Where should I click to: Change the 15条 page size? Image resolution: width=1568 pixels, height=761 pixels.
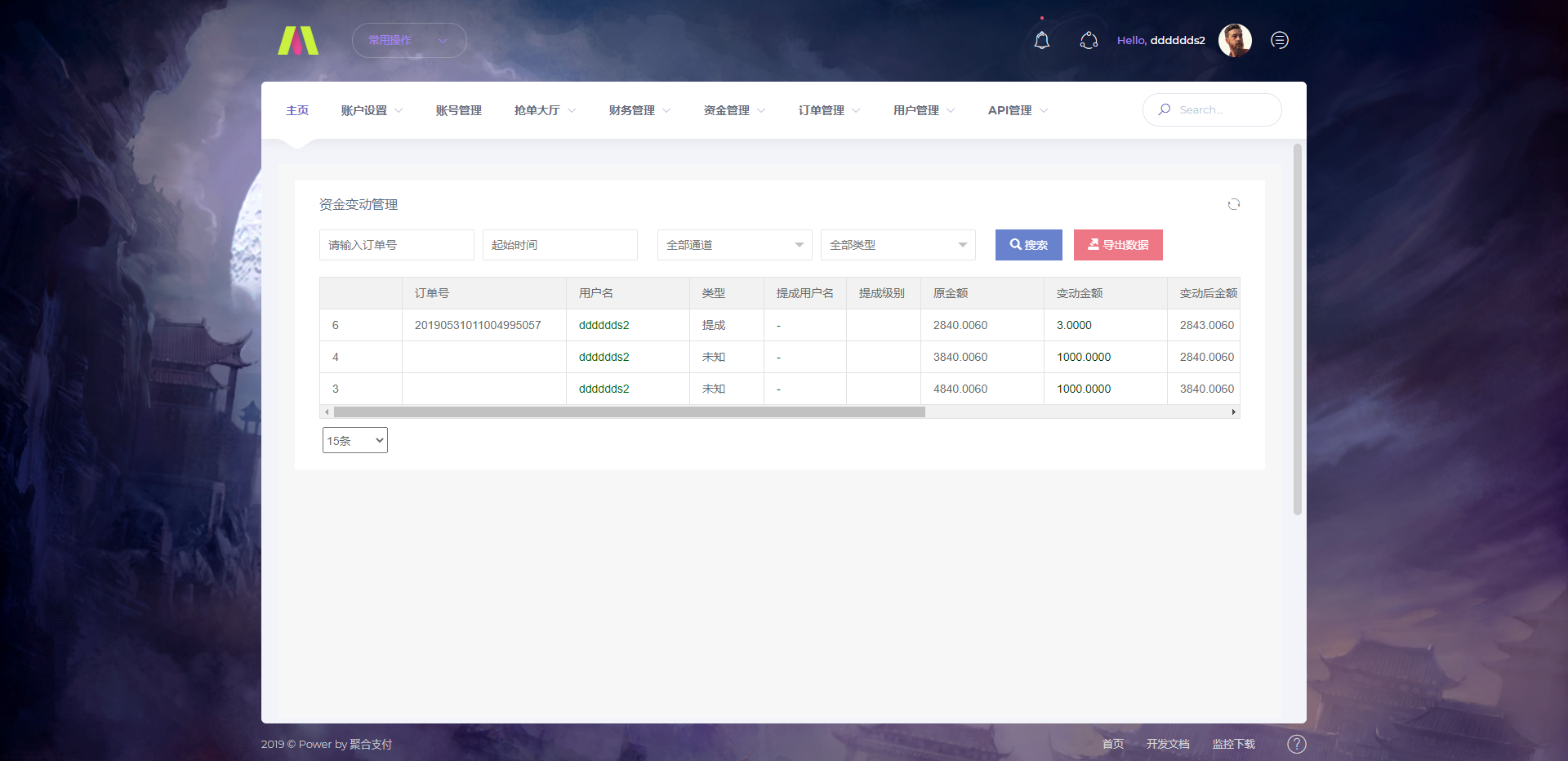click(x=355, y=440)
